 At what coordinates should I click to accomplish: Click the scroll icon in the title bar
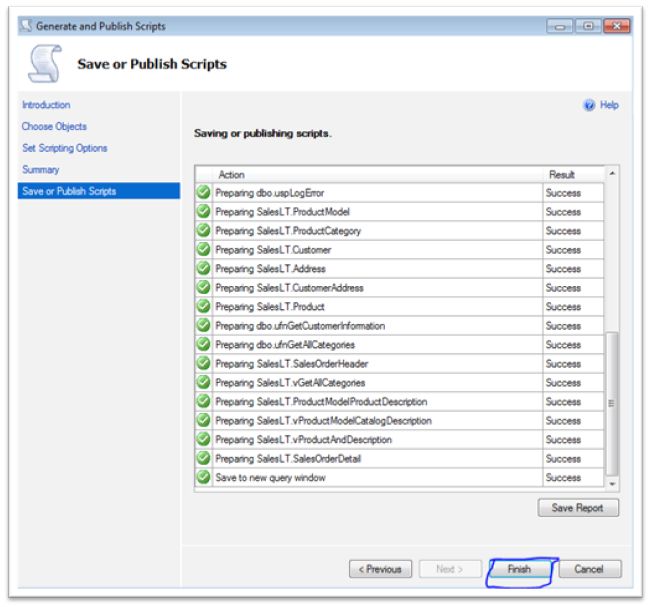(x=27, y=26)
